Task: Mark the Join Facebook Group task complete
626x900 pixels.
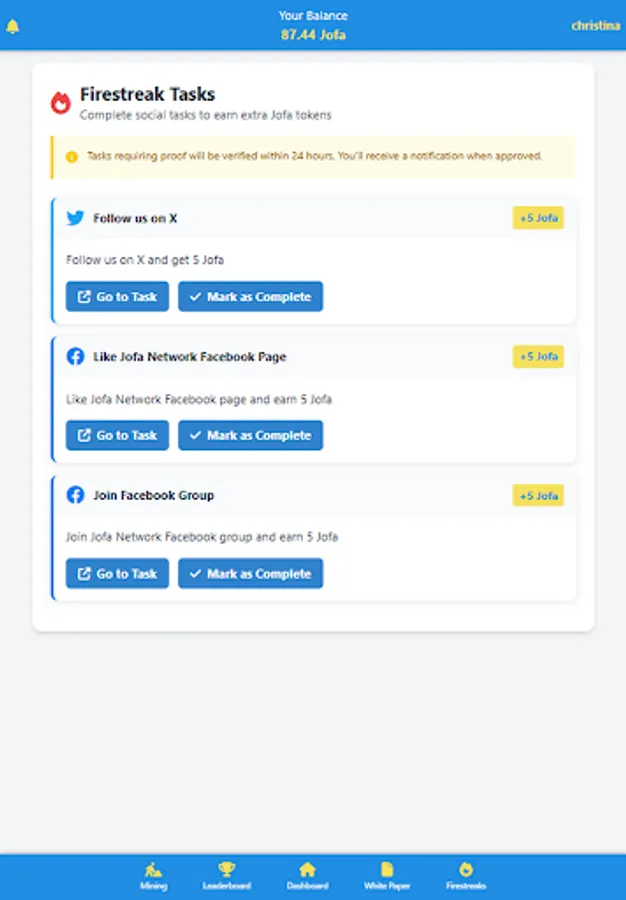Action: (250, 574)
